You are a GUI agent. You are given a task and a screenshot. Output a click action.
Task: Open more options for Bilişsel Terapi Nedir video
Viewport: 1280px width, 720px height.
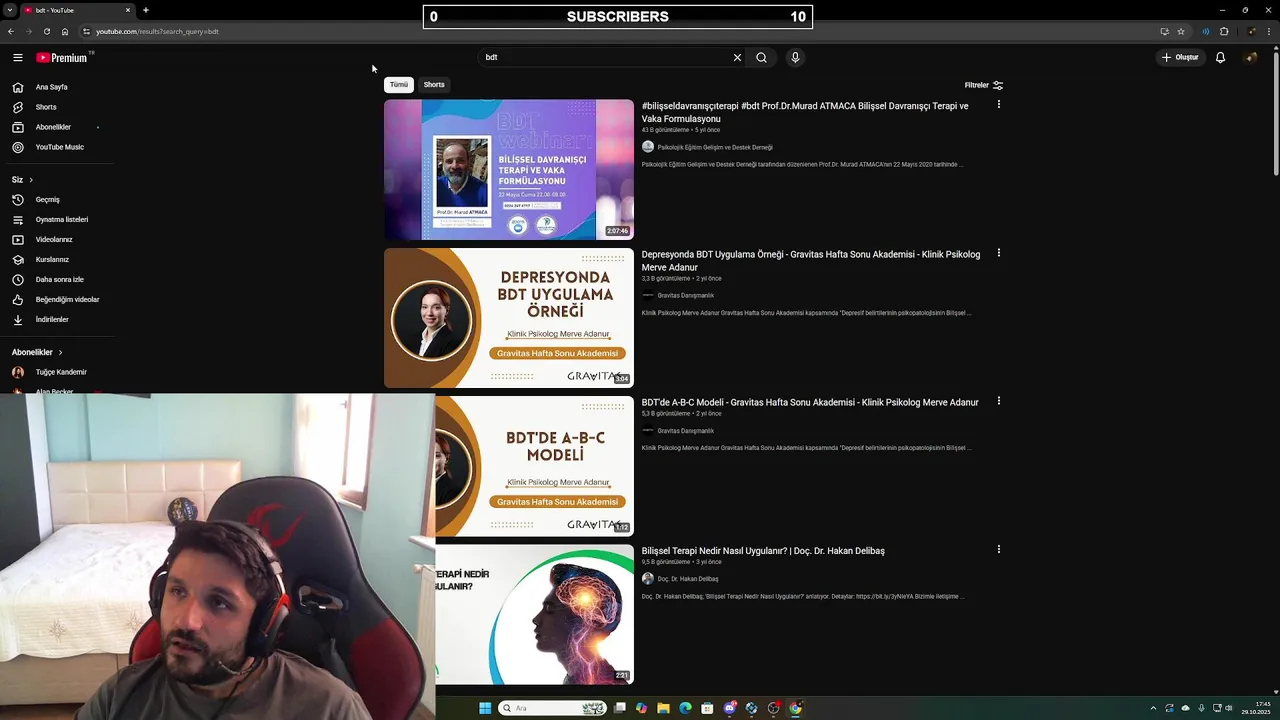click(998, 549)
